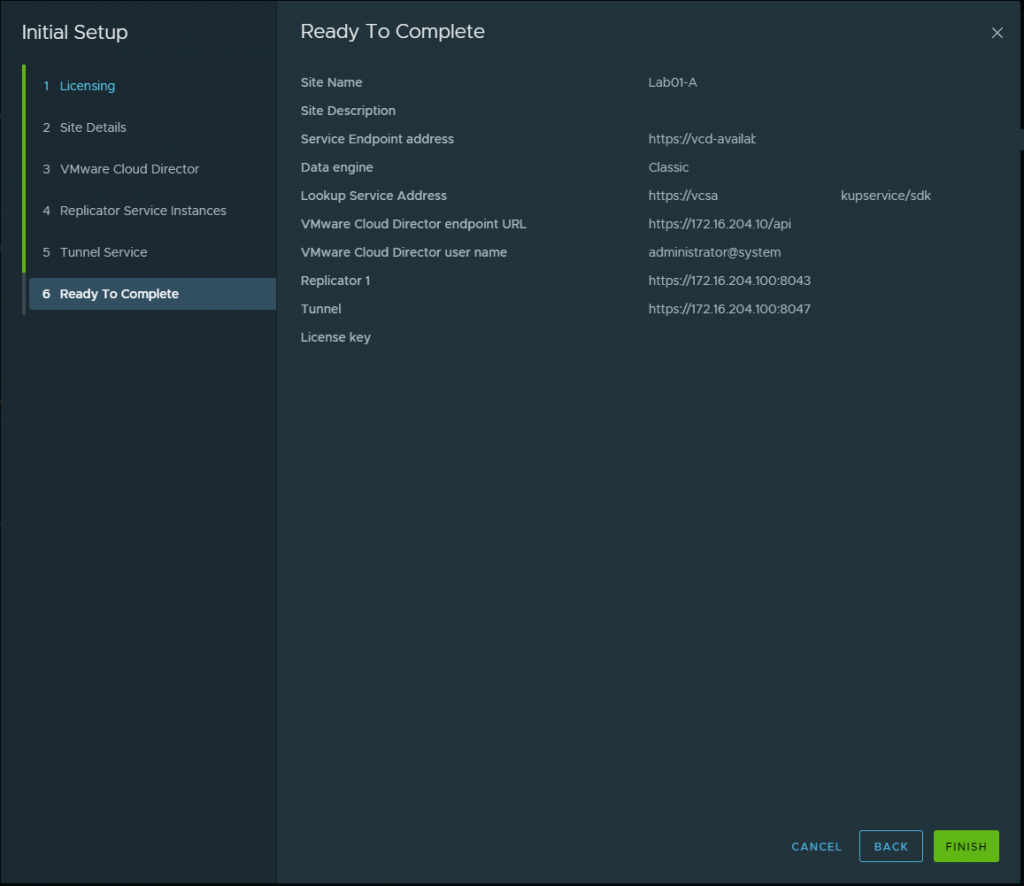Screen dimensions: 1024x886
Task: Go to the Licensing step
Action: pyautogui.click(x=87, y=86)
